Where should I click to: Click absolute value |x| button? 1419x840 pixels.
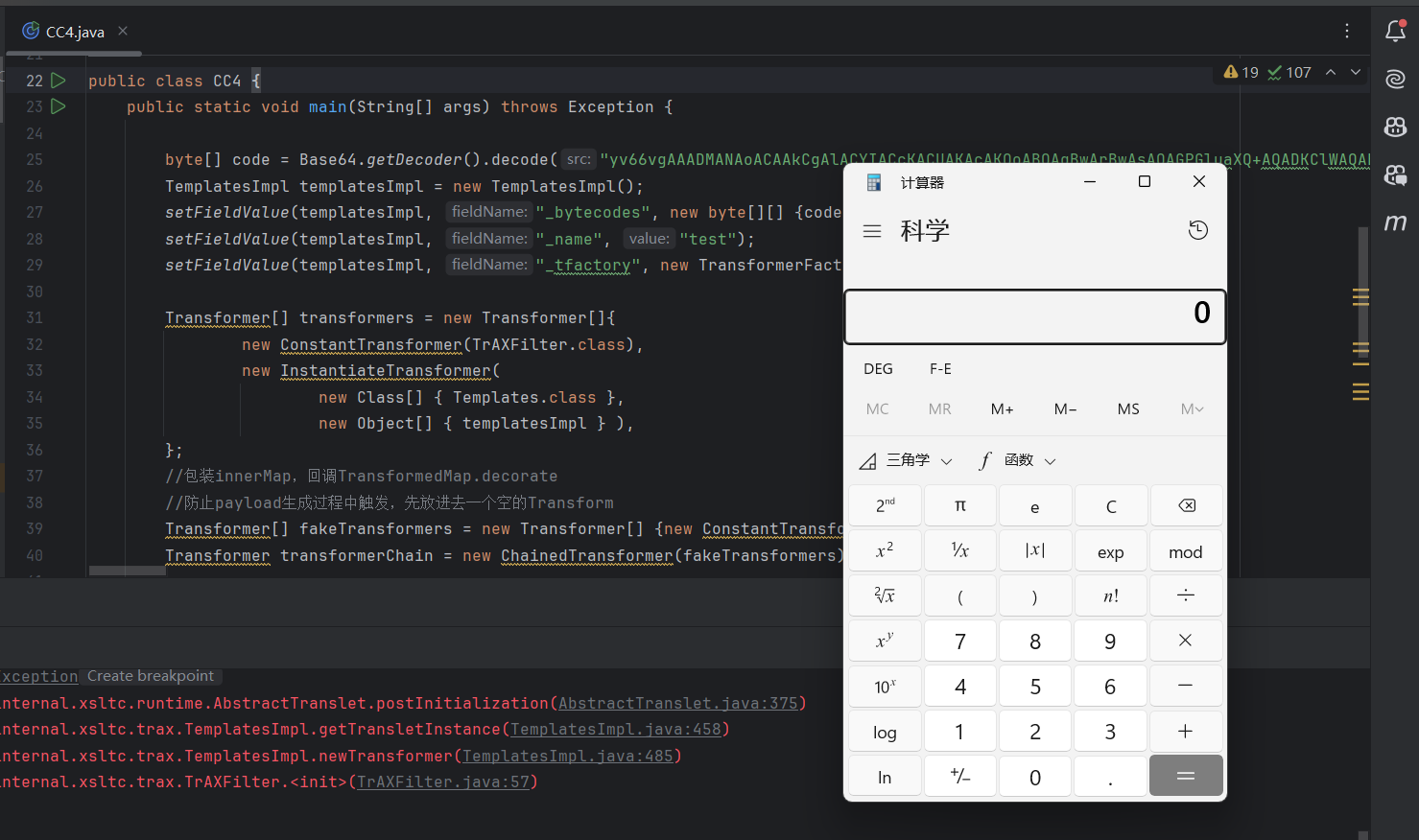point(1035,551)
